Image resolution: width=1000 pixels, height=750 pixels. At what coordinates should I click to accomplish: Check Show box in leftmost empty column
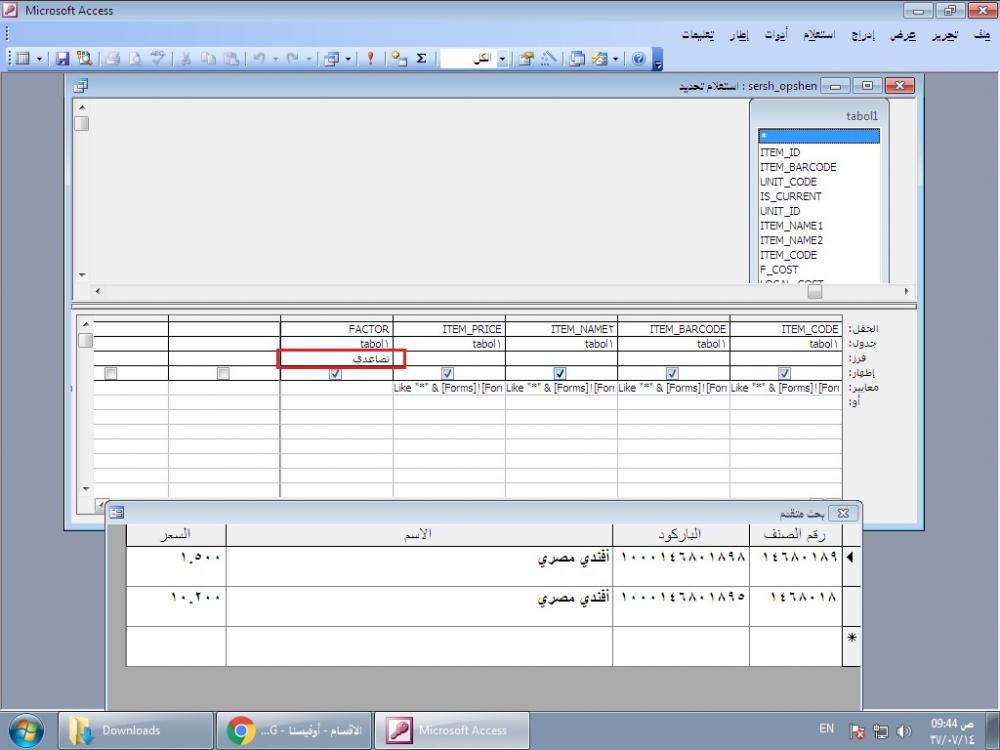[x=111, y=373]
